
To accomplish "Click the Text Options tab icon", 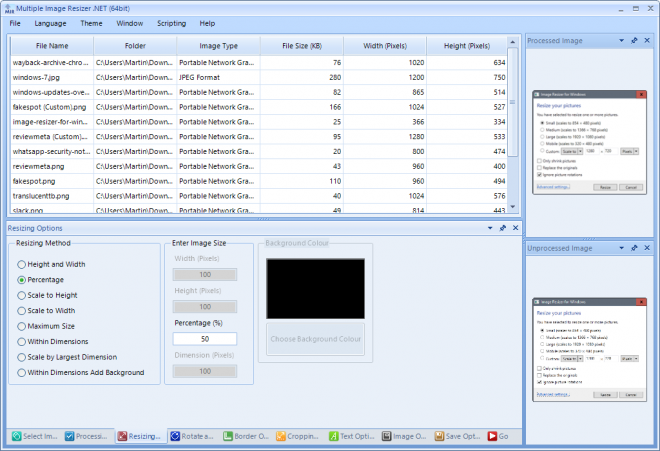I will point(333,436).
